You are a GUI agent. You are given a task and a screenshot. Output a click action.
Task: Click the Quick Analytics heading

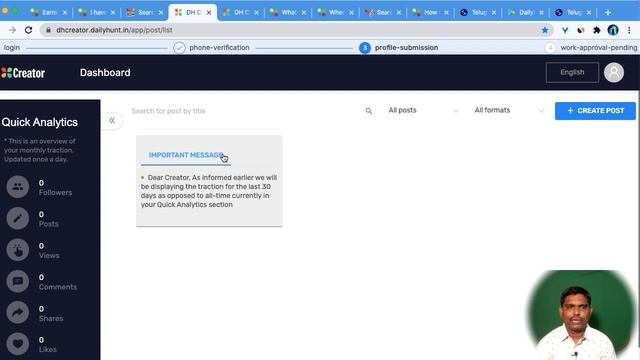pos(40,122)
